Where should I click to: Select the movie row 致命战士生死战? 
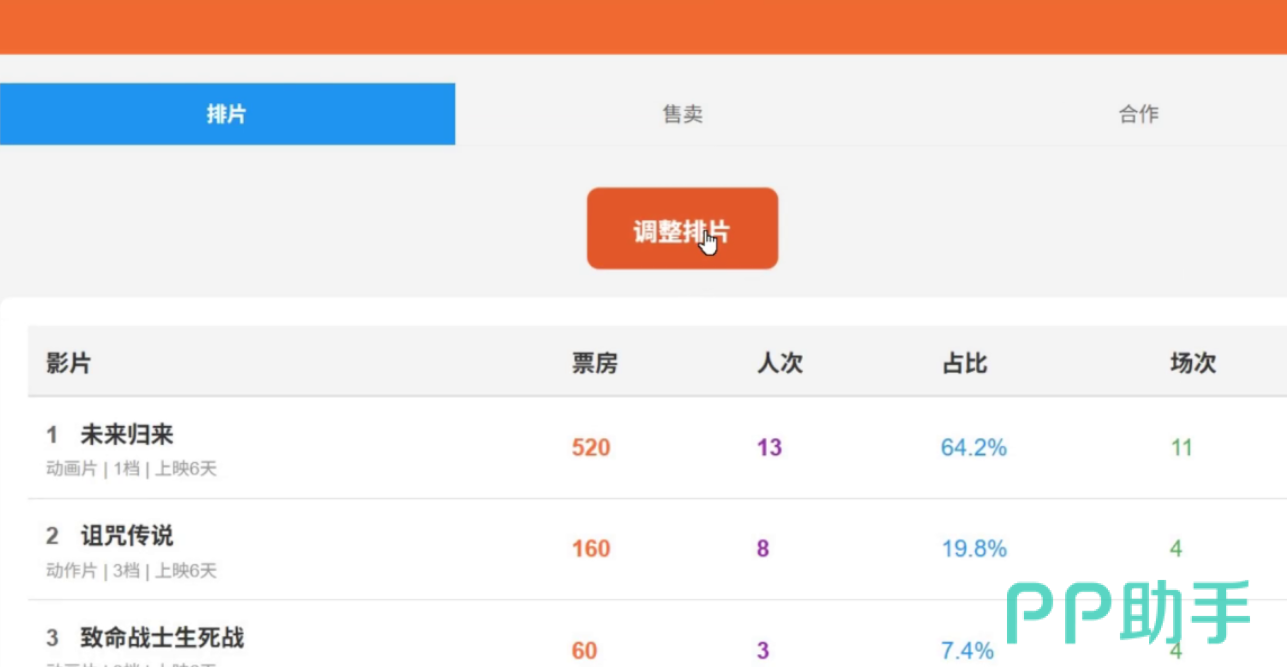pyautogui.click(x=657, y=634)
